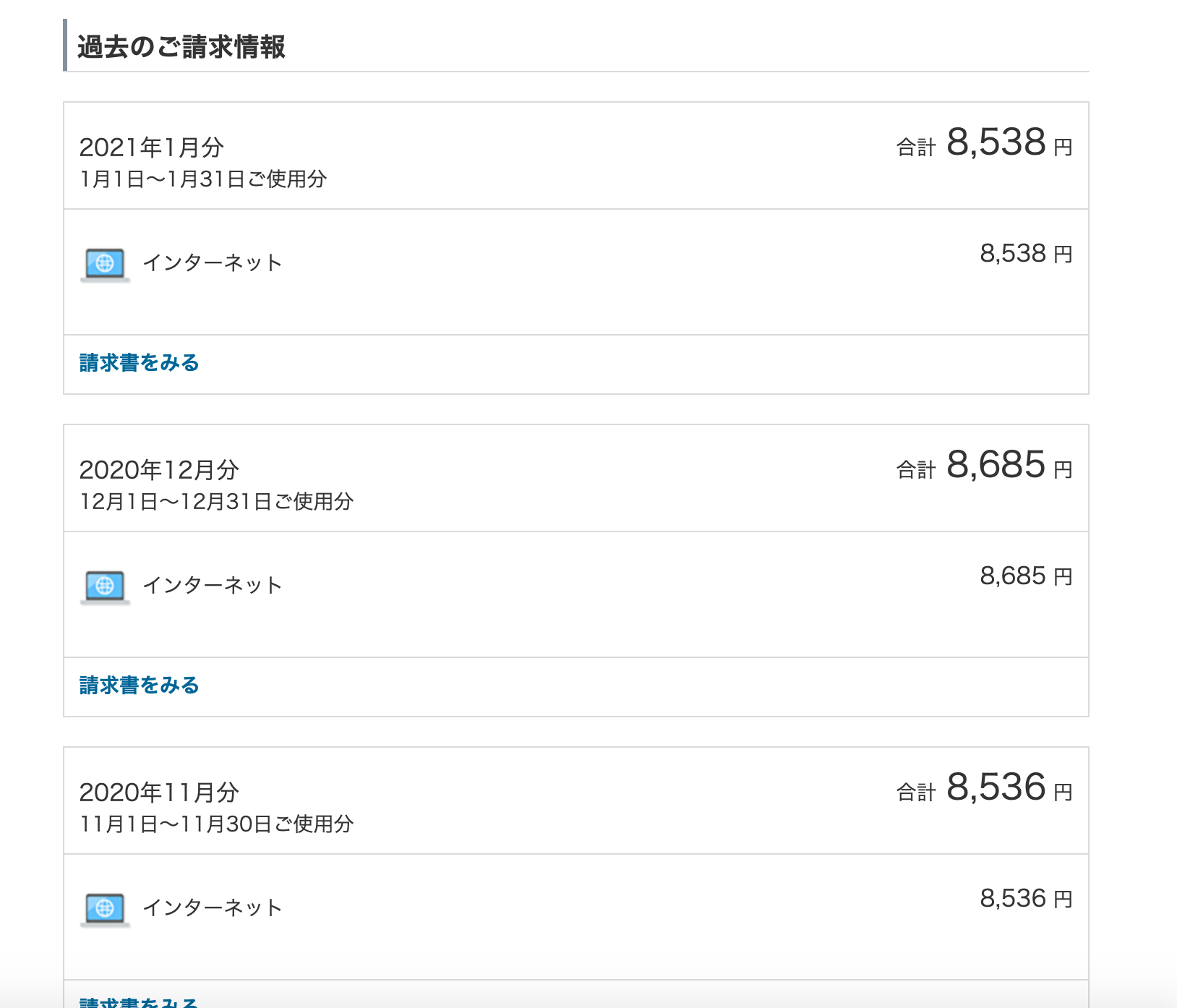This screenshot has width=1177, height=1008.
Task: Click the 過去のご請求情報 section heading
Action: click(181, 47)
